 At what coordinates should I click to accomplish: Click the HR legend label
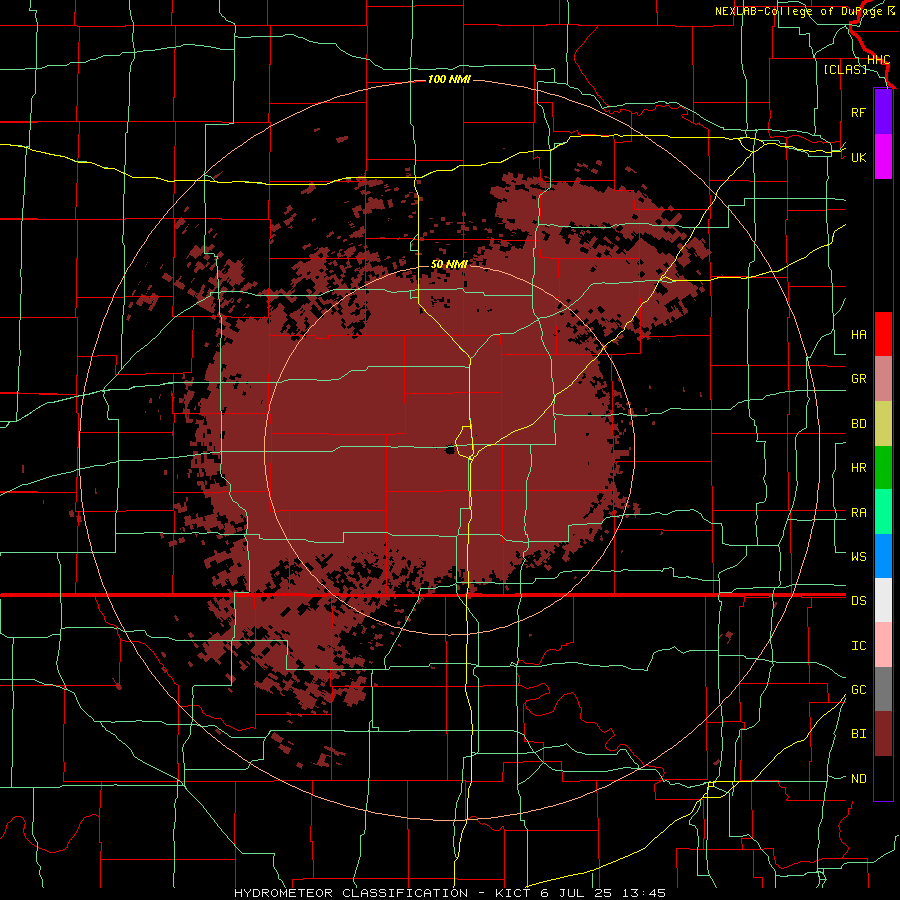click(x=858, y=468)
